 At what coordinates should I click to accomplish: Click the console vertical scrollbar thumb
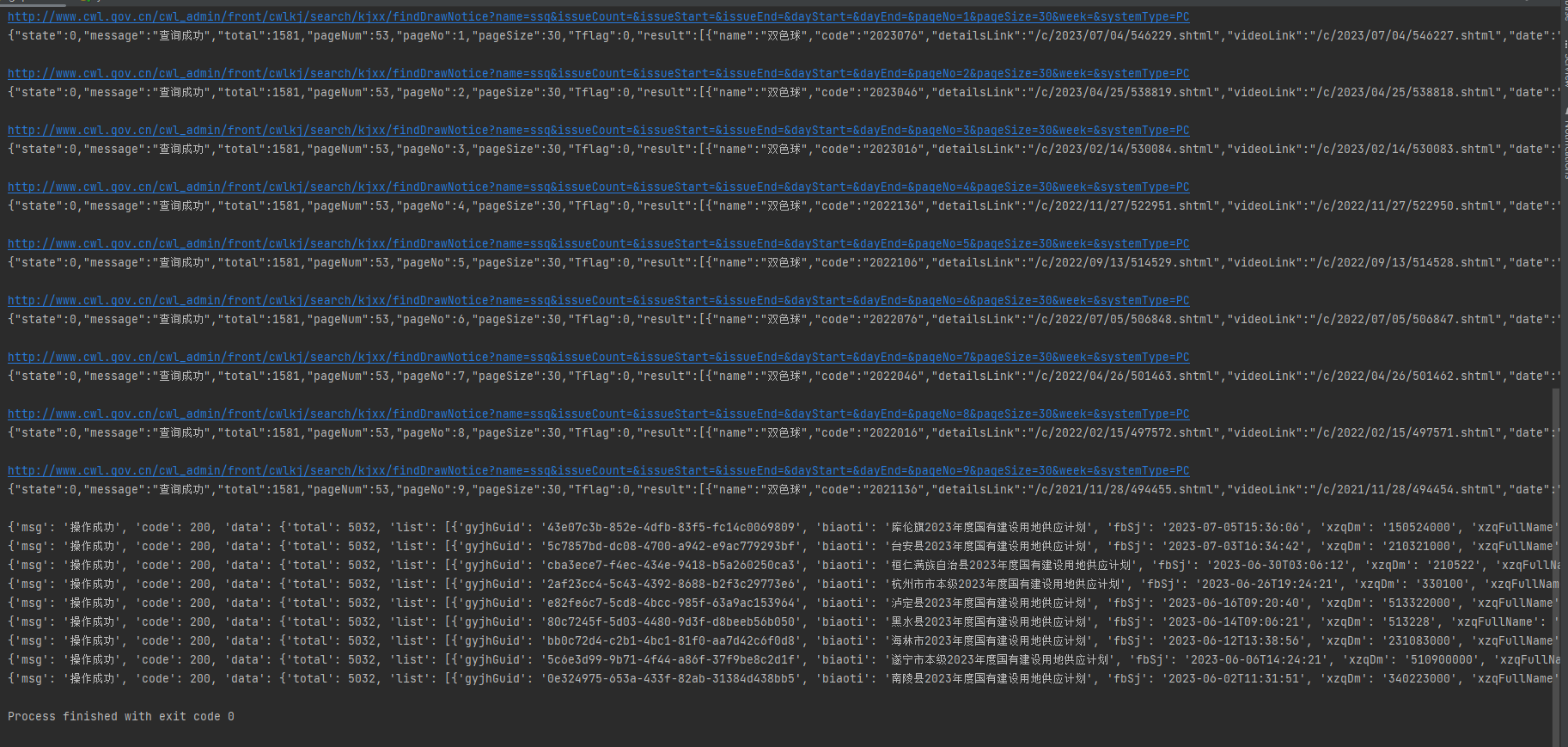(x=1554, y=567)
